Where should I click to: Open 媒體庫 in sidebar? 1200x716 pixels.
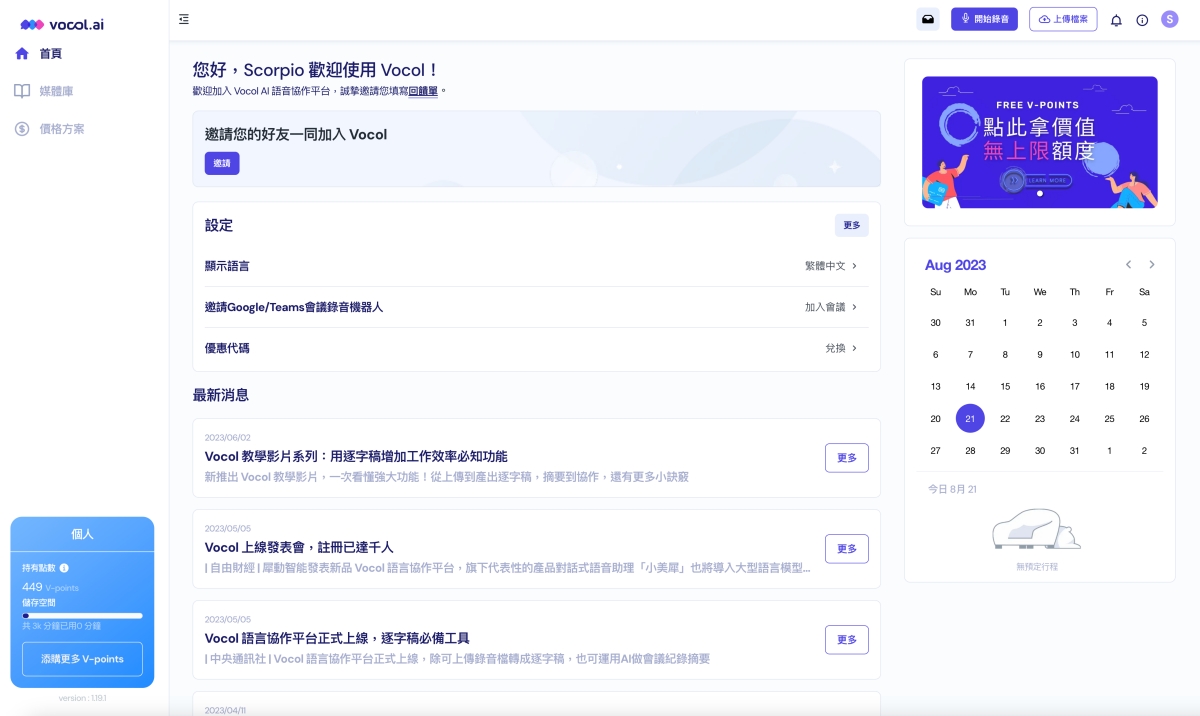pos(56,91)
